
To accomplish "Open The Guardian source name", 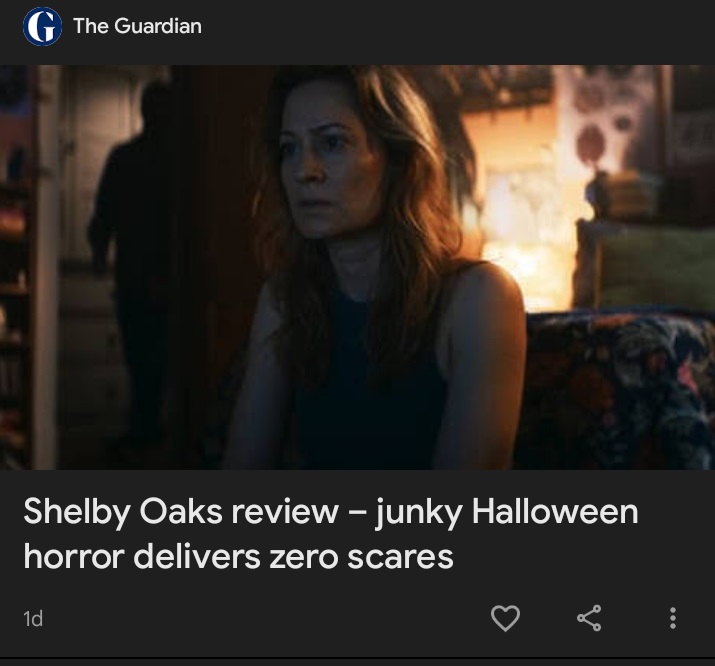I will (137, 26).
